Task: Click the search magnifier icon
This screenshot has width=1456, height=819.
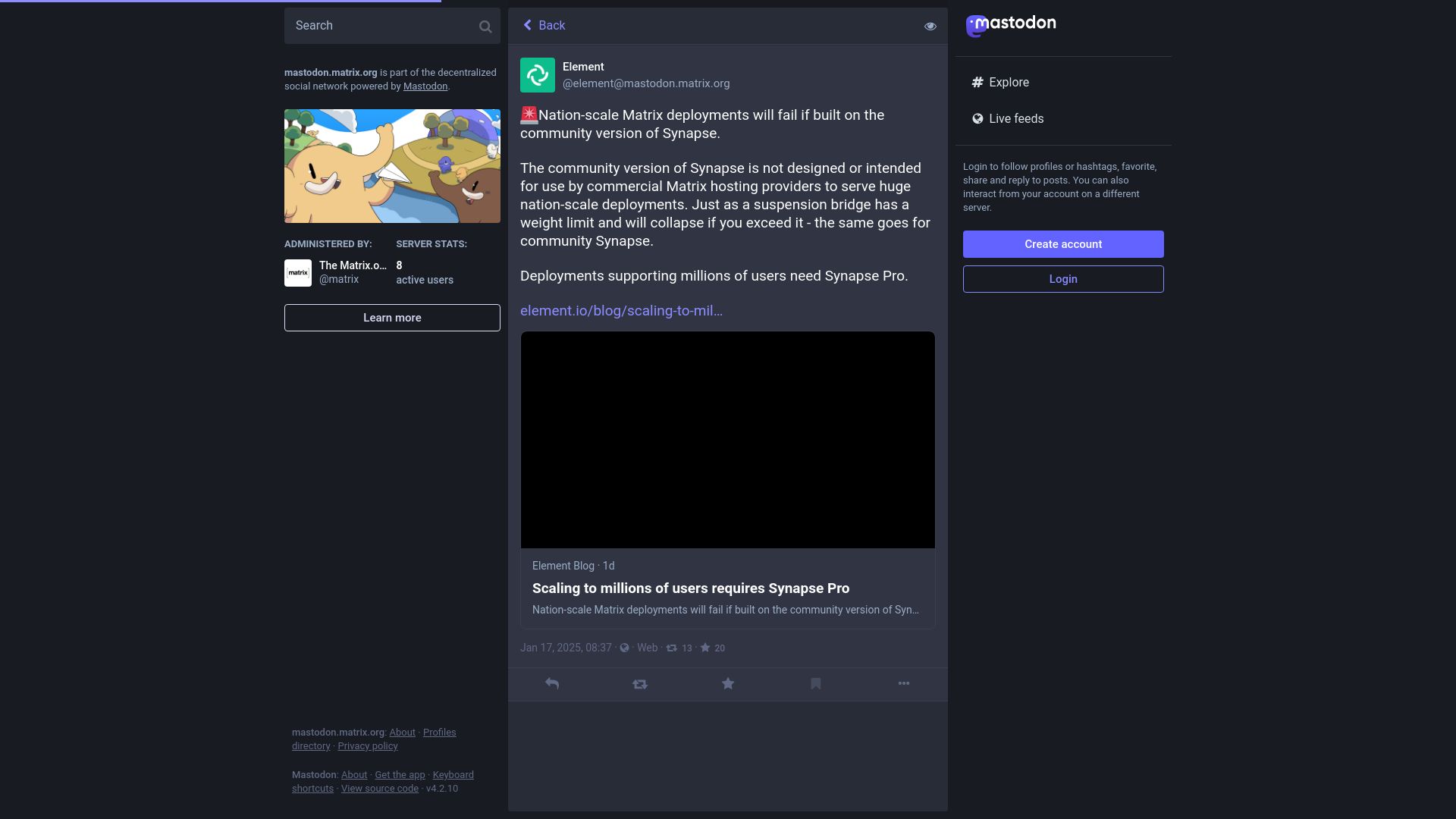Action: (485, 27)
